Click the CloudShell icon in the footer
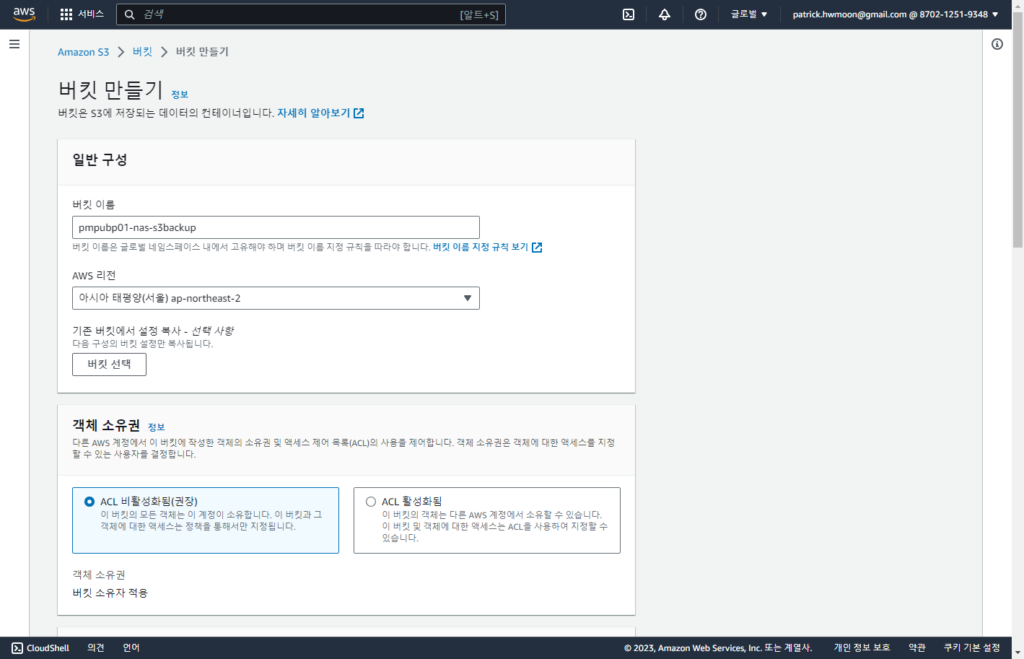This screenshot has width=1024, height=659. (x=17, y=648)
